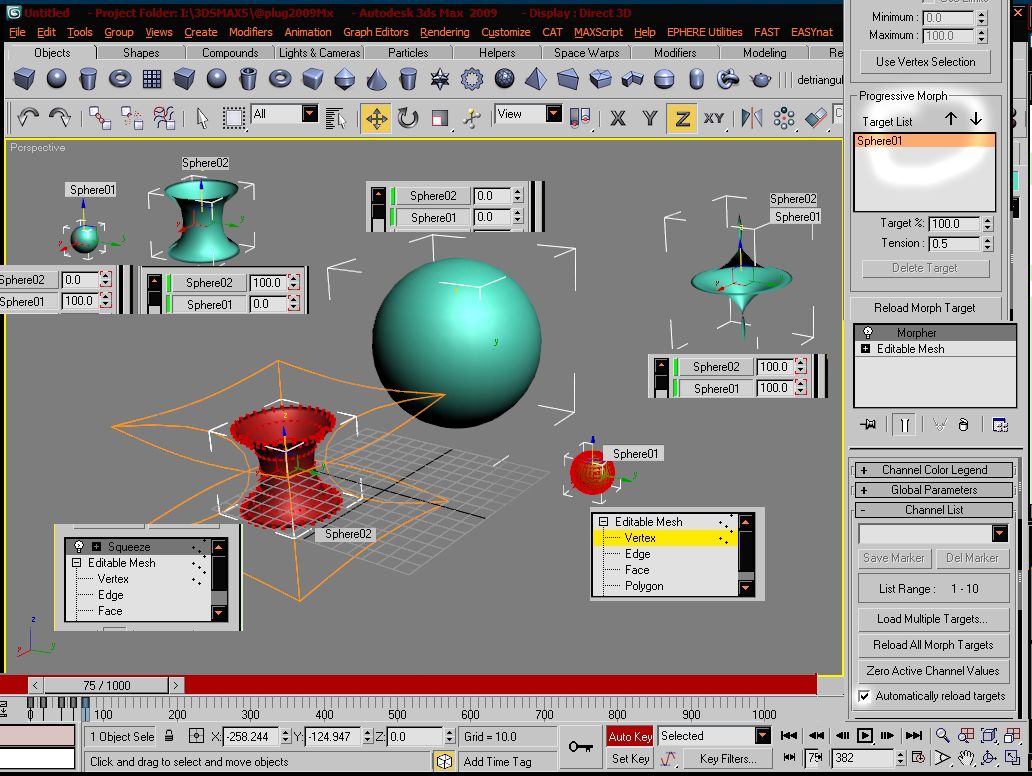1032x776 pixels.
Task: Remove modifier using the trash can icon
Action: (x=964, y=425)
